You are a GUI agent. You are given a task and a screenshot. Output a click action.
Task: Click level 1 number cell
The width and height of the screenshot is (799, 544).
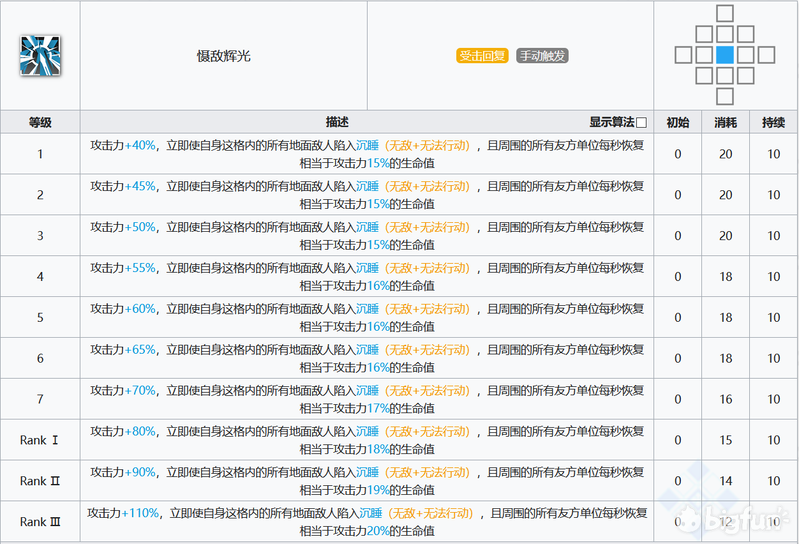tap(40, 154)
